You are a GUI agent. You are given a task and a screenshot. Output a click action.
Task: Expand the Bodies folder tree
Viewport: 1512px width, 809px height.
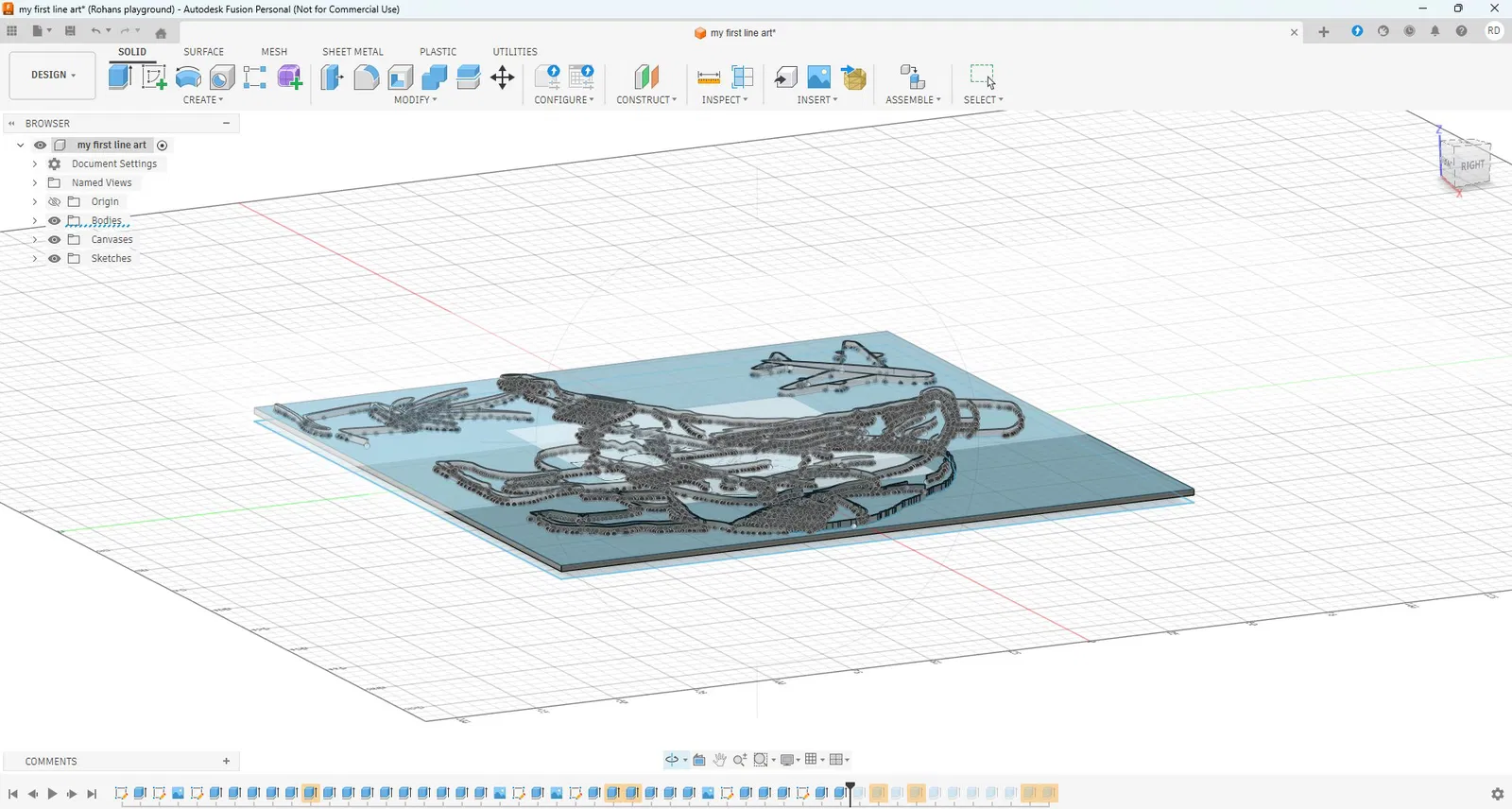click(35, 221)
